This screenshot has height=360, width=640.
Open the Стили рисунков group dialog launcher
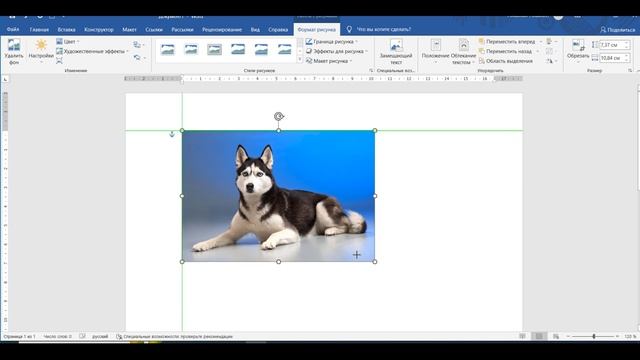point(371,71)
